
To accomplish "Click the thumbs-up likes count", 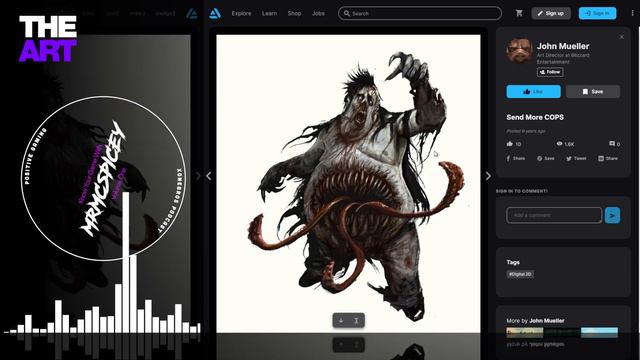I will tap(513, 144).
